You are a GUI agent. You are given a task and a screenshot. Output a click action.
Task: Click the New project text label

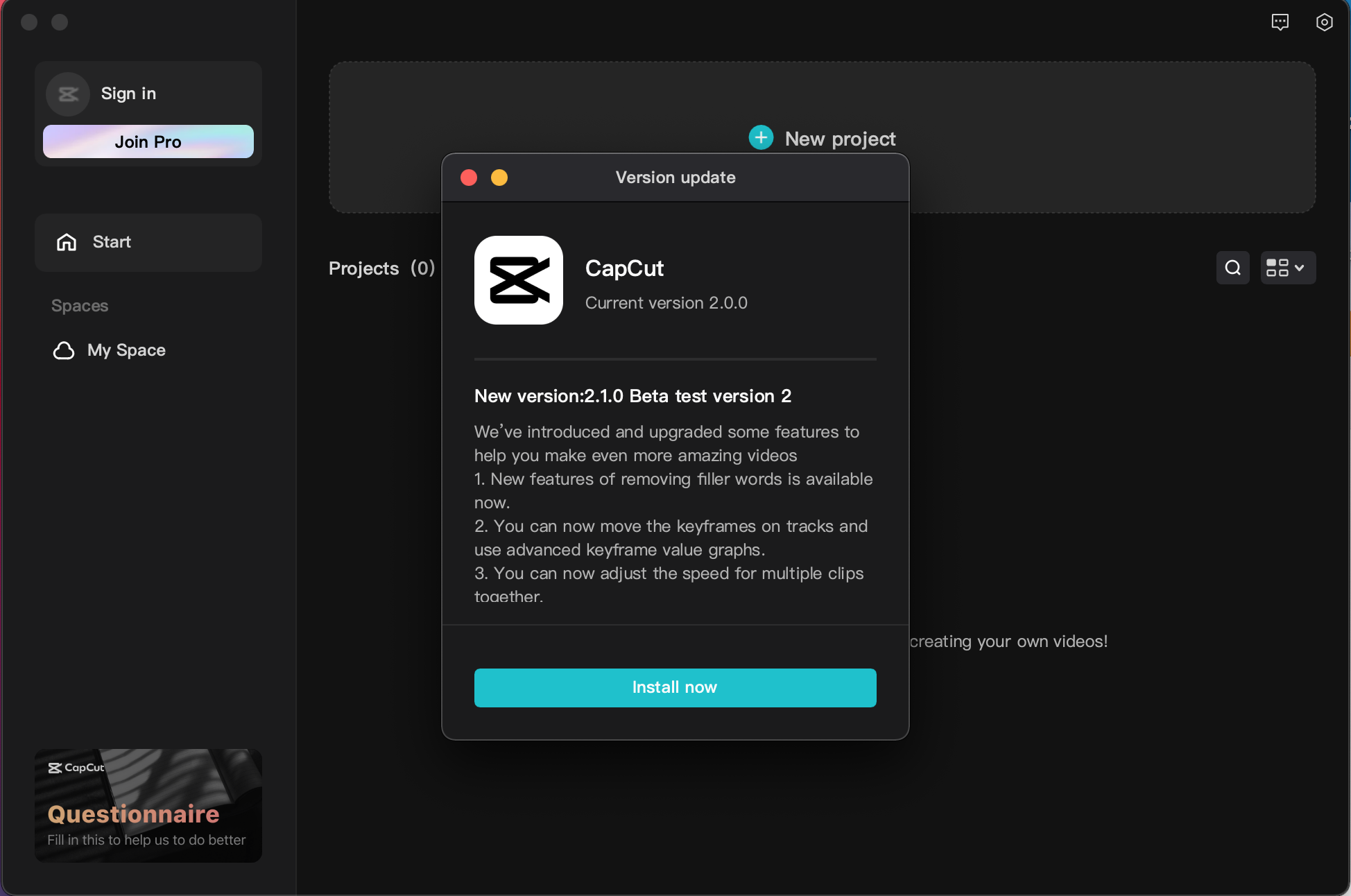pyautogui.click(x=840, y=139)
